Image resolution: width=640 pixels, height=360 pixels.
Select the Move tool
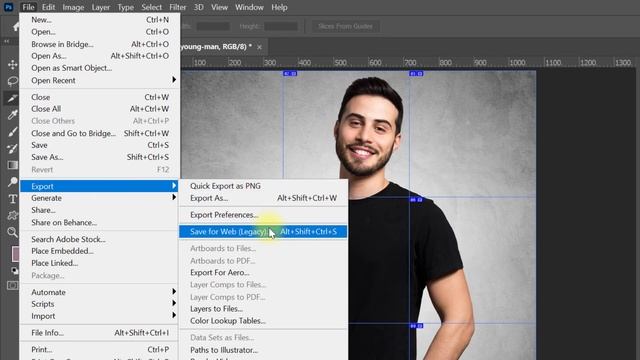pyautogui.click(x=13, y=64)
